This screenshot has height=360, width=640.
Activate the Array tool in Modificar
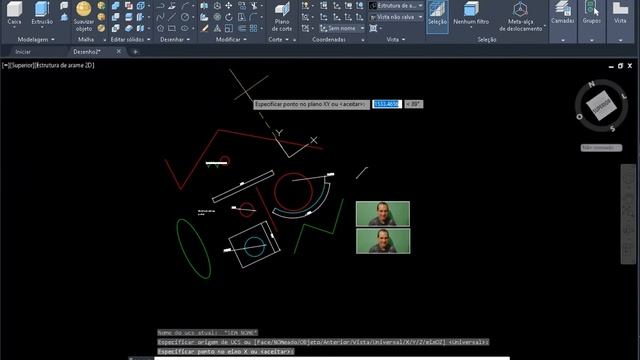pyautogui.click(x=253, y=29)
